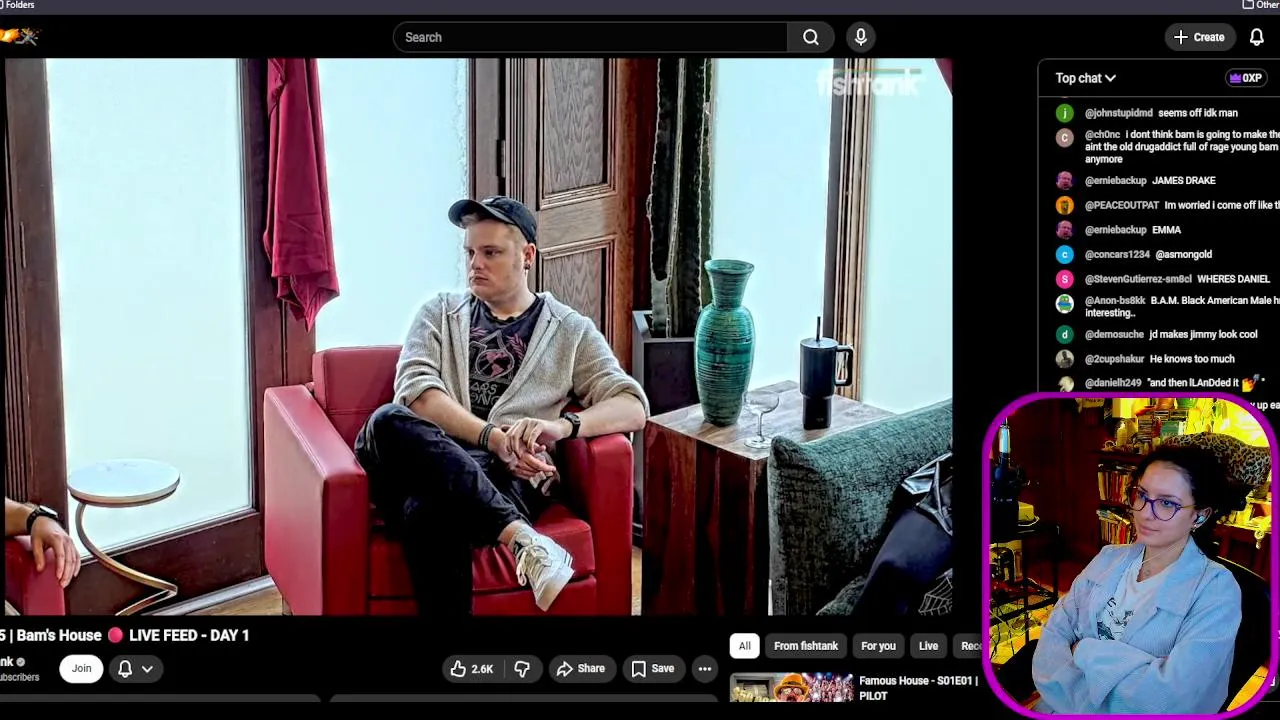Click the Join membership button
This screenshot has height=720, width=1280.
pos(81,668)
